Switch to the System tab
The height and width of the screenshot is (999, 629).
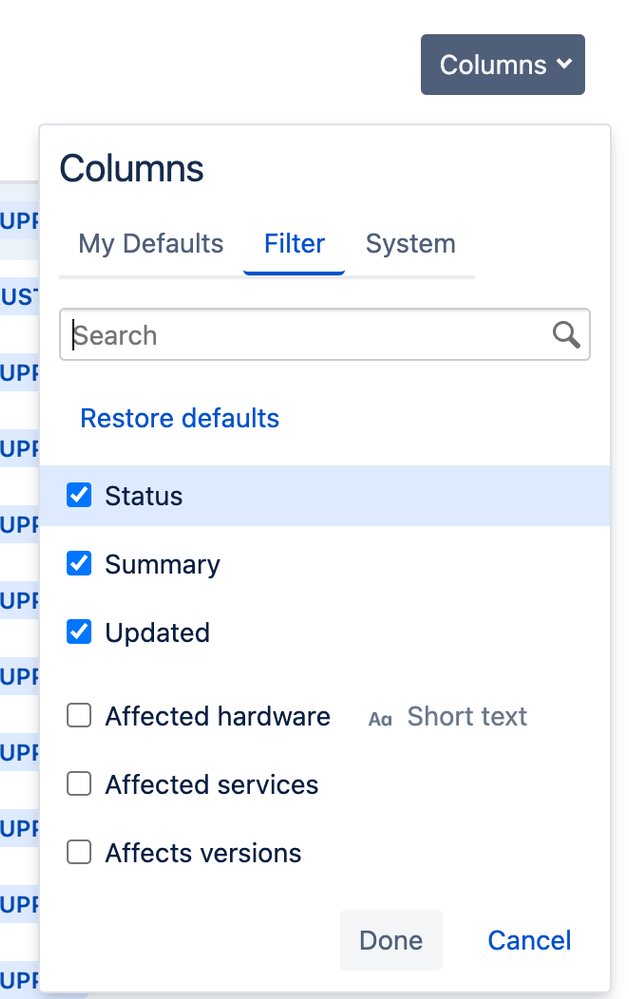410,243
